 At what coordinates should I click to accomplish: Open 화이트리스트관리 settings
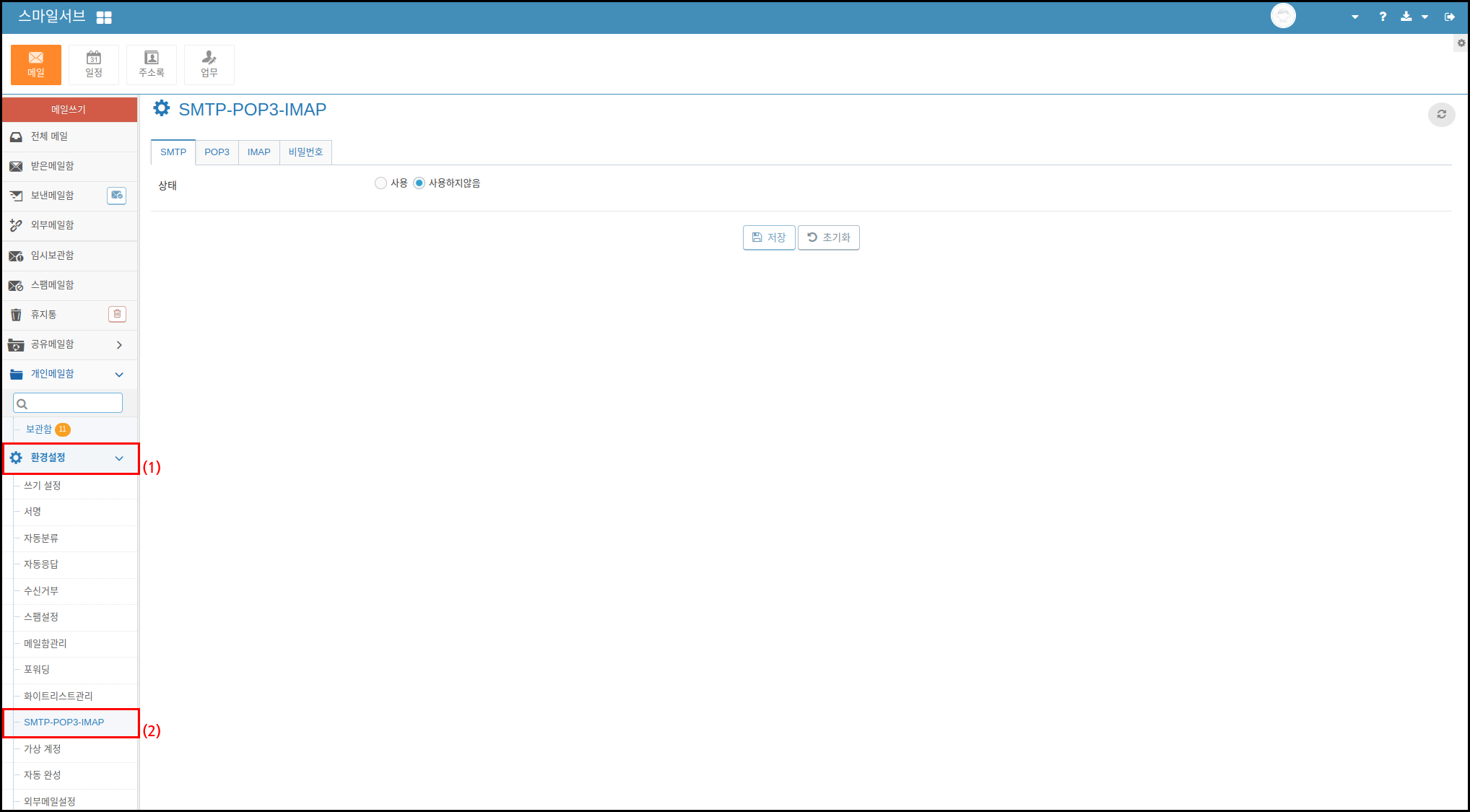[x=58, y=697]
